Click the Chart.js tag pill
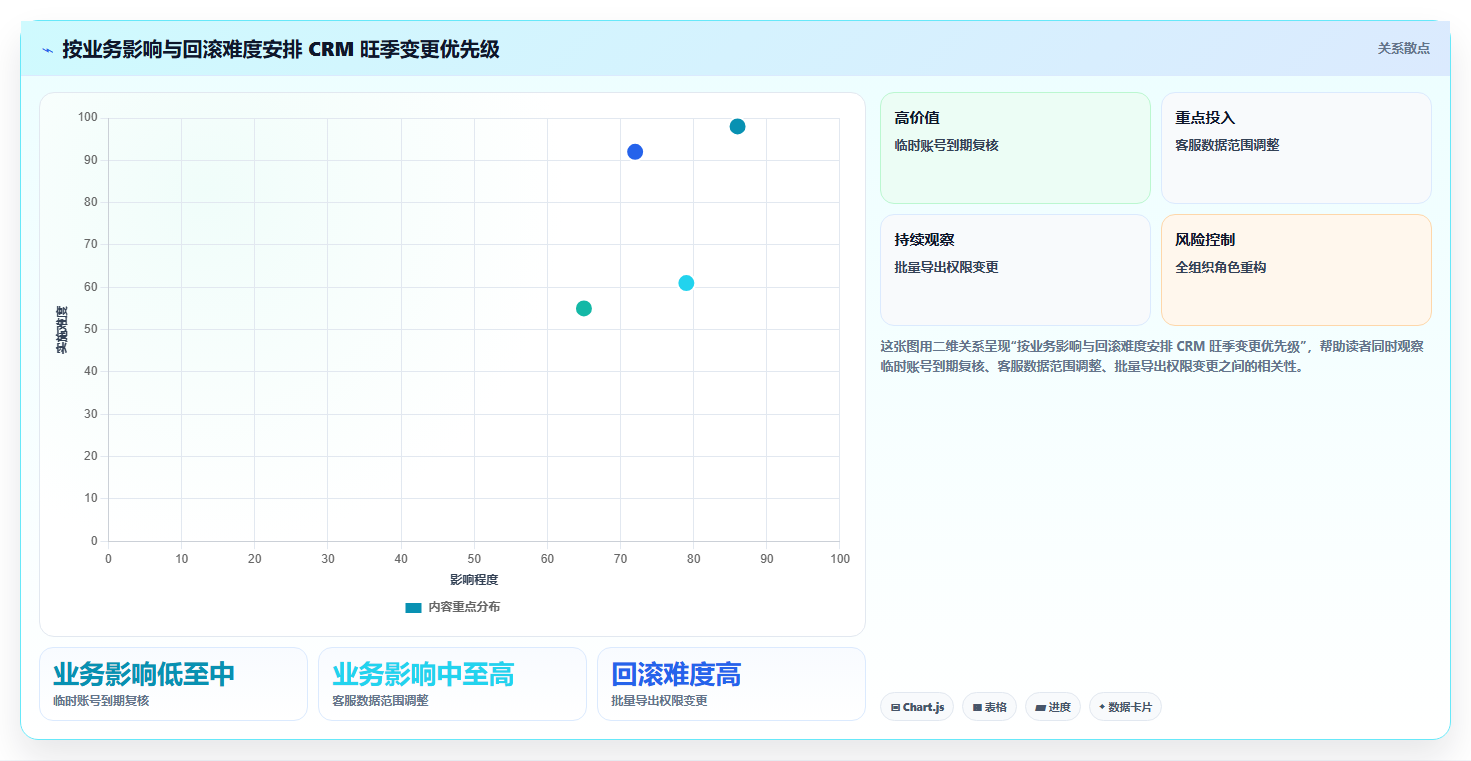 (917, 707)
